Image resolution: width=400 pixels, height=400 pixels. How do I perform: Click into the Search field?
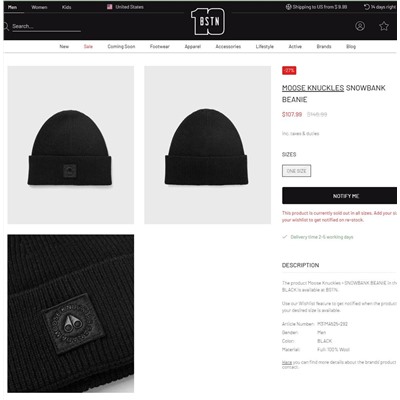click(x=46, y=26)
